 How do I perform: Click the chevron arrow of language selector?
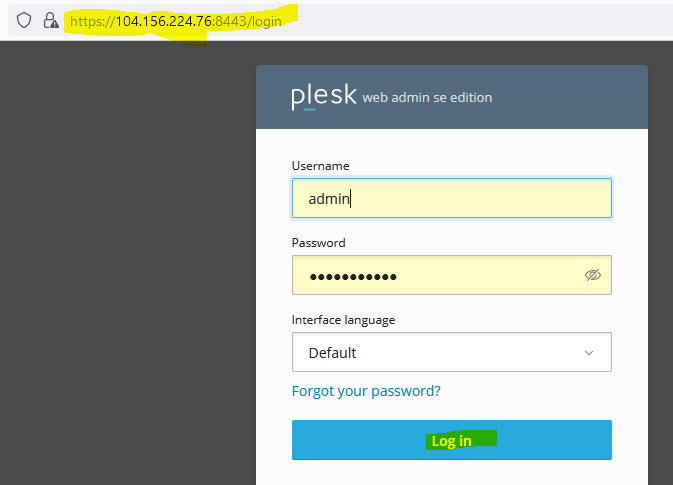(589, 353)
